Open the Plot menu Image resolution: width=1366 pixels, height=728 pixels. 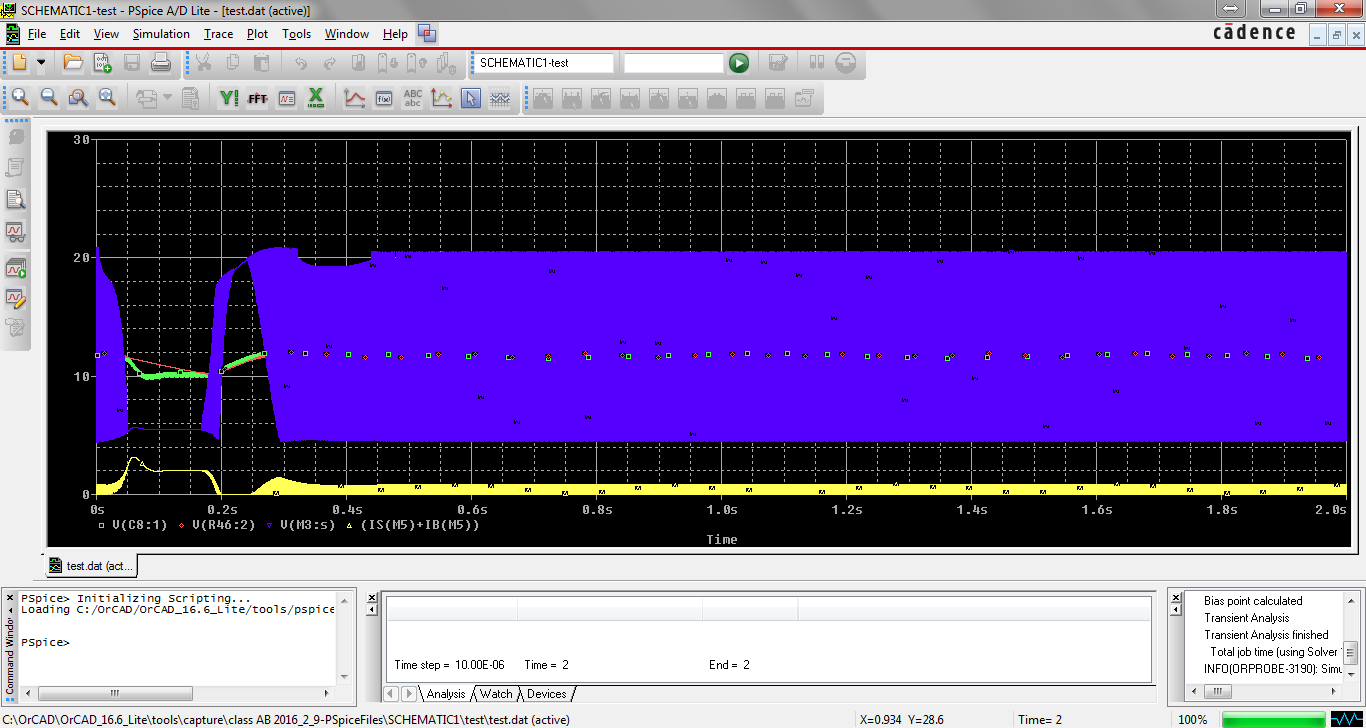(258, 34)
